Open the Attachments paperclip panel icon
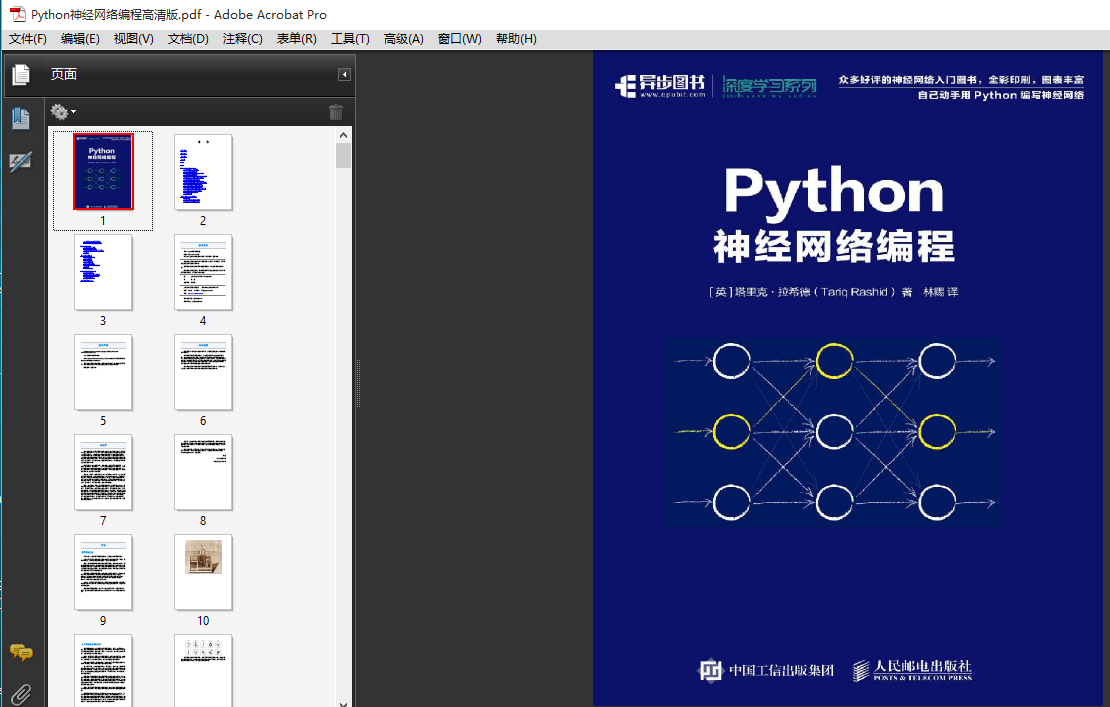This screenshot has width=1110, height=707. click(21, 695)
